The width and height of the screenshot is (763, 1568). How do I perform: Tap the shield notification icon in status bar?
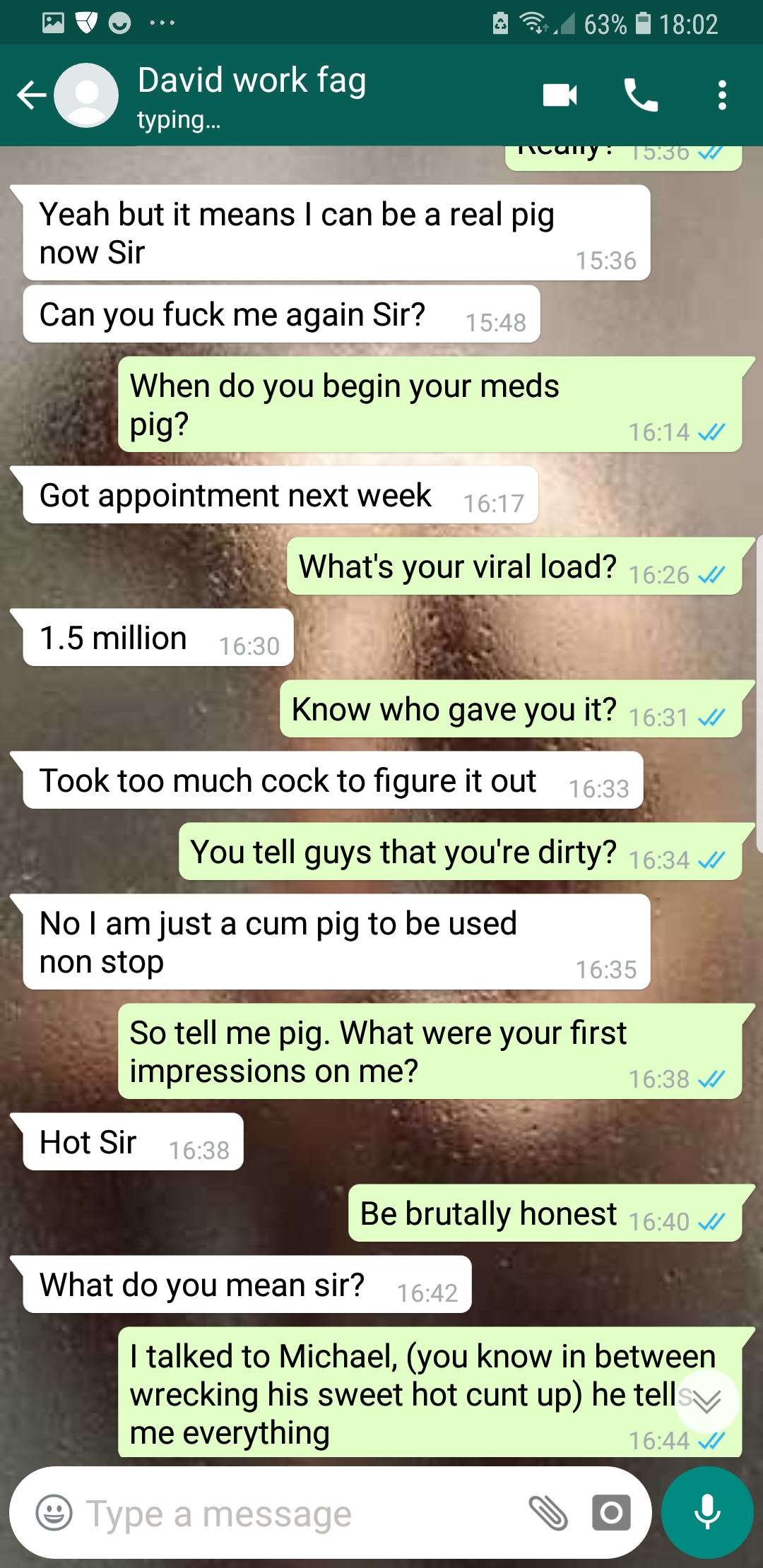(86, 23)
